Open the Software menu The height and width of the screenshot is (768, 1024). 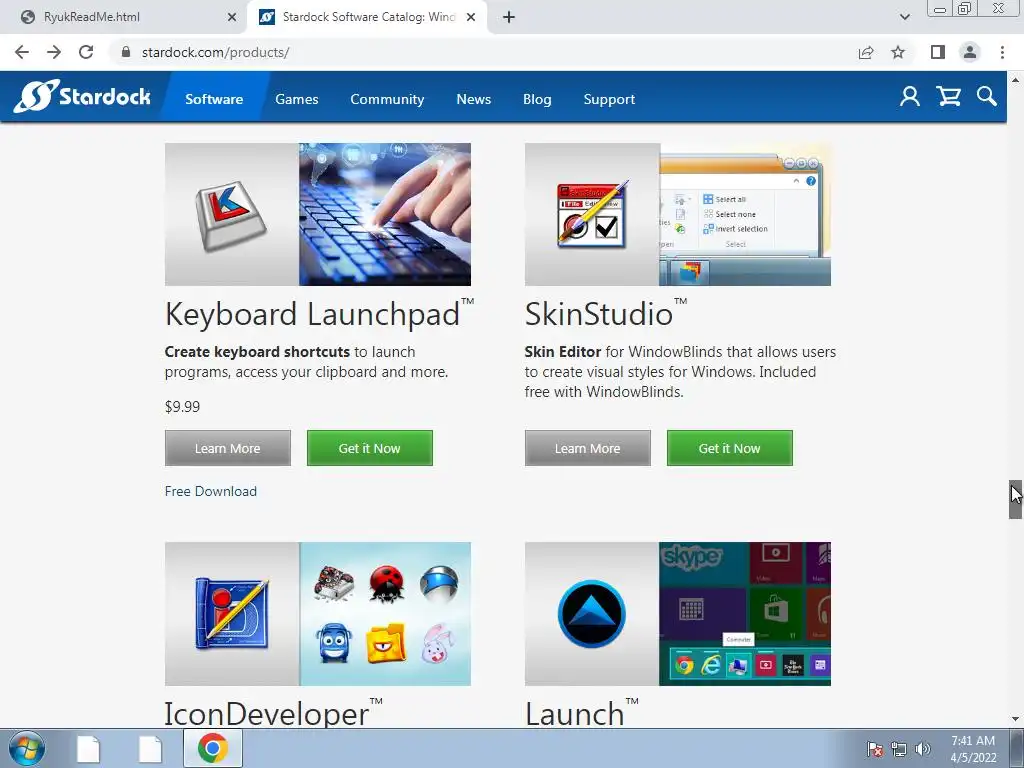click(214, 99)
